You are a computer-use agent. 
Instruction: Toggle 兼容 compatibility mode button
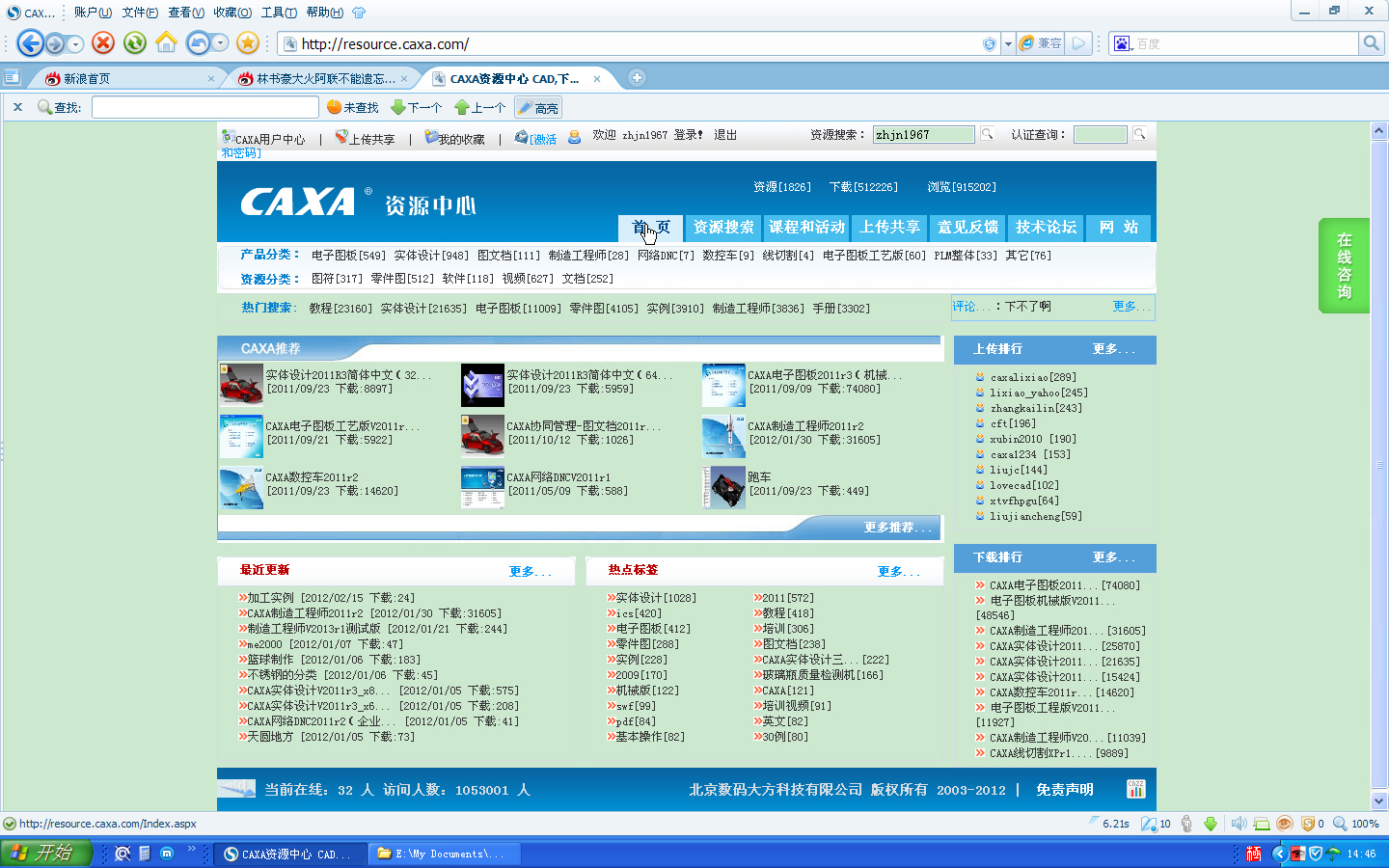pos(1041,43)
